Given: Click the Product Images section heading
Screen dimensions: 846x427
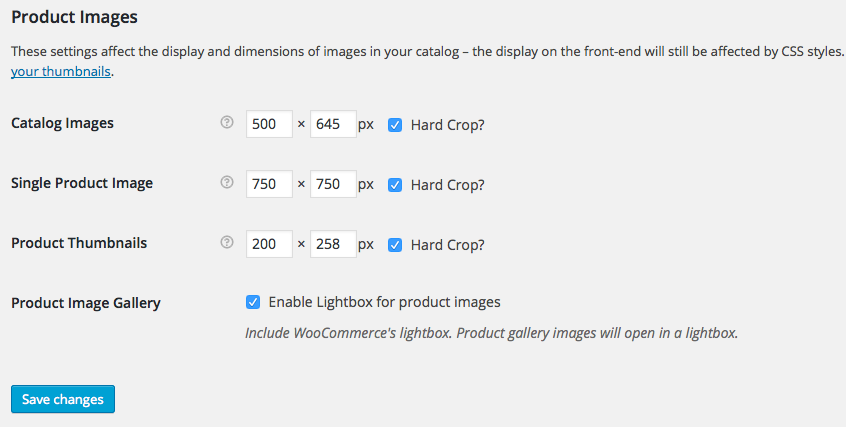Looking at the screenshot, I should click(74, 17).
